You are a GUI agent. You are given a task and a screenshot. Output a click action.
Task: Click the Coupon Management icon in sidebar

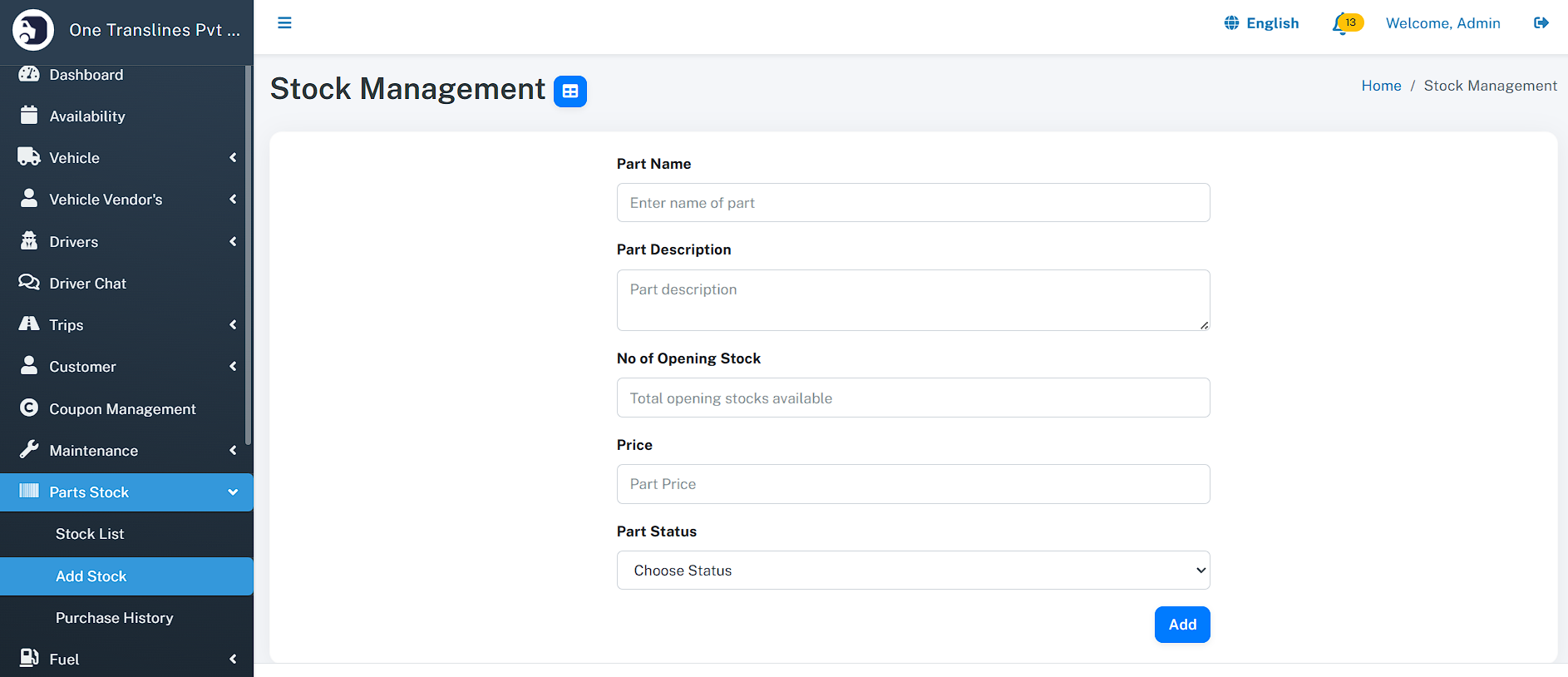coord(29,408)
